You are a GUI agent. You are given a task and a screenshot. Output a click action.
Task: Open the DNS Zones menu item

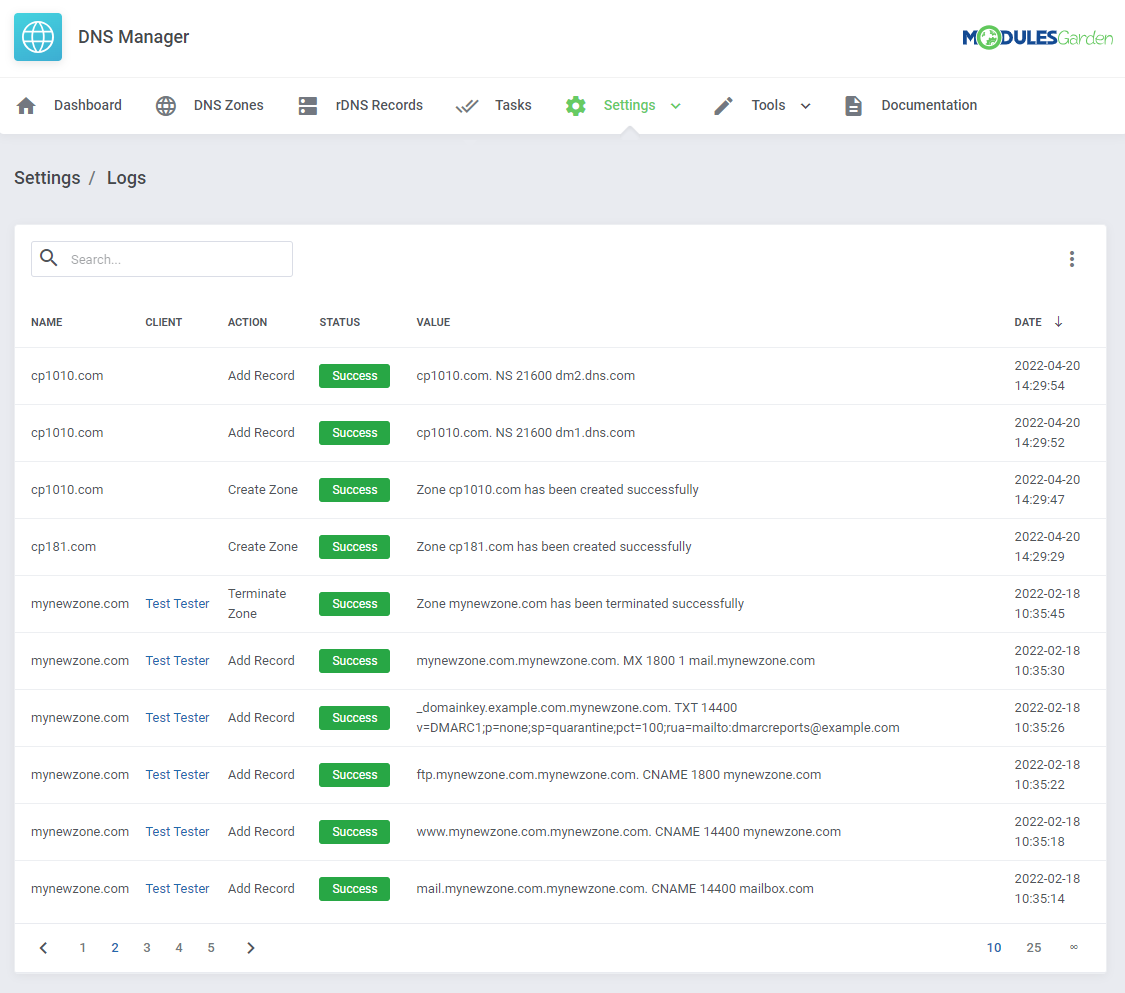point(228,105)
